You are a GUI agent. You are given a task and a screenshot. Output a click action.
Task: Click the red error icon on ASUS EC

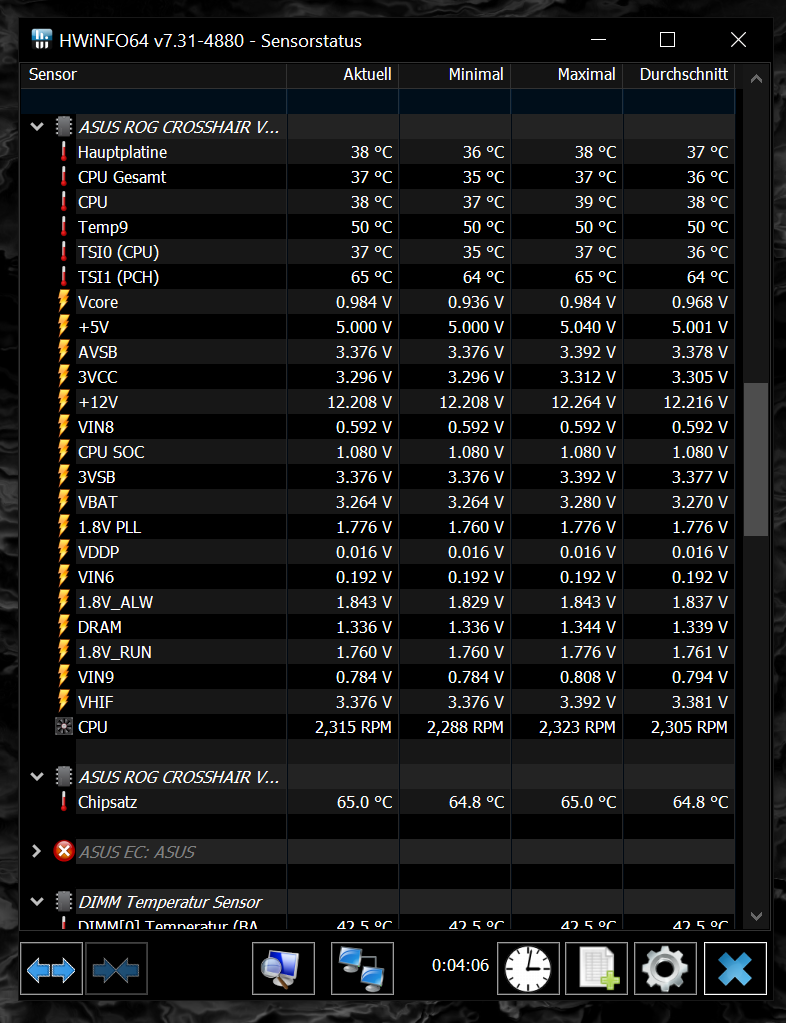click(64, 851)
